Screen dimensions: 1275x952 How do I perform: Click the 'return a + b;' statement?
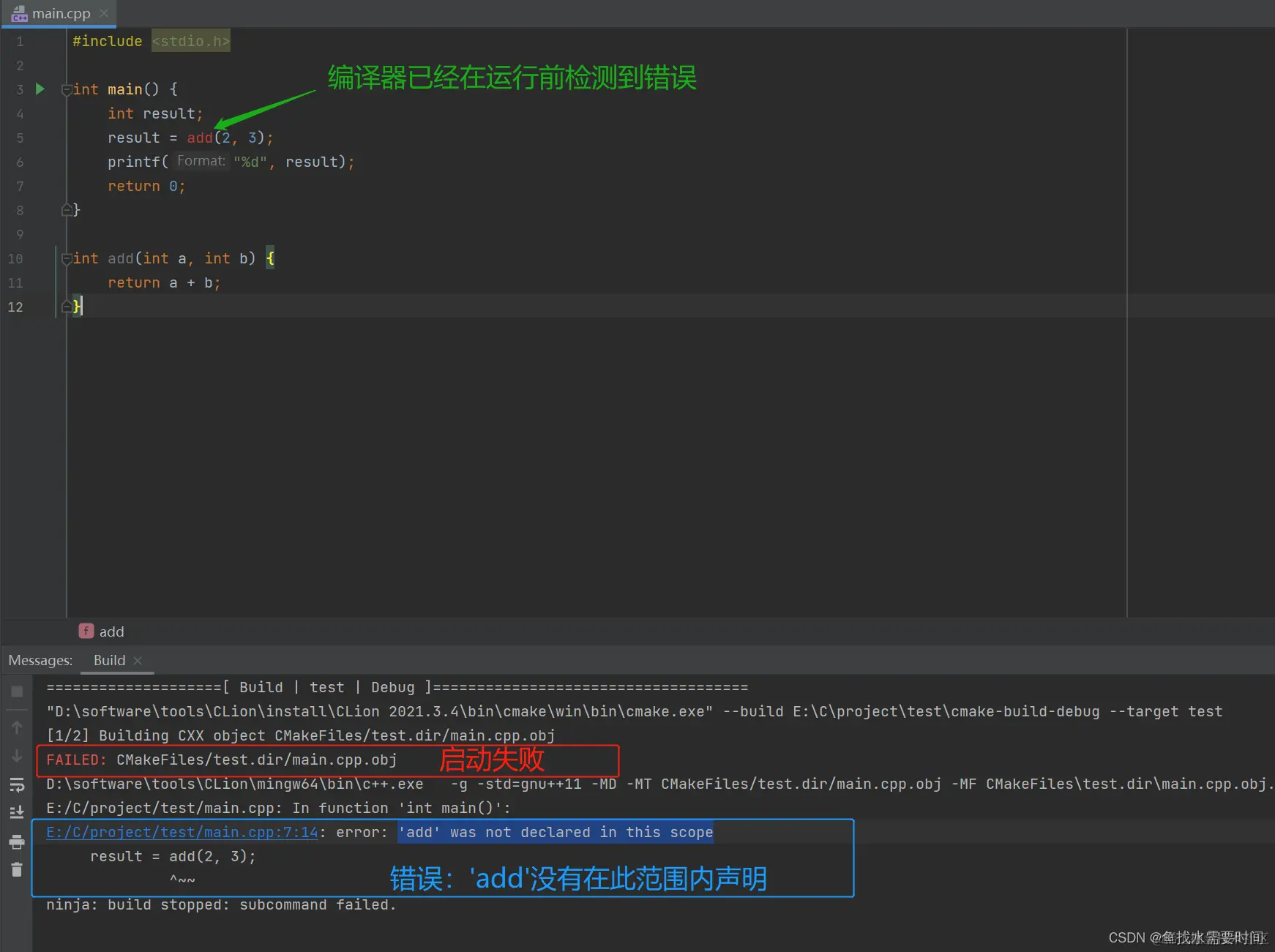click(164, 282)
